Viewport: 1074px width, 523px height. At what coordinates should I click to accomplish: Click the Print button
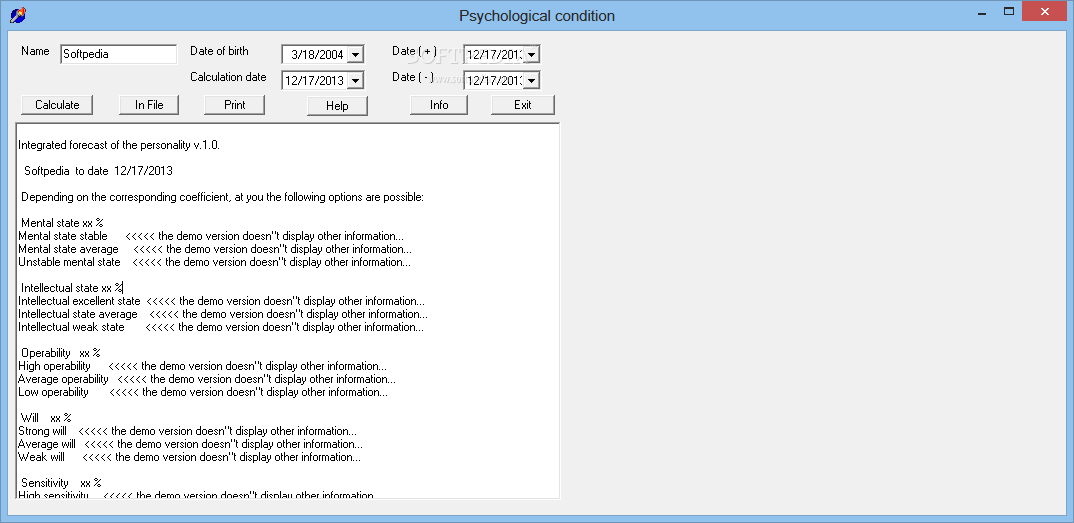tap(234, 105)
